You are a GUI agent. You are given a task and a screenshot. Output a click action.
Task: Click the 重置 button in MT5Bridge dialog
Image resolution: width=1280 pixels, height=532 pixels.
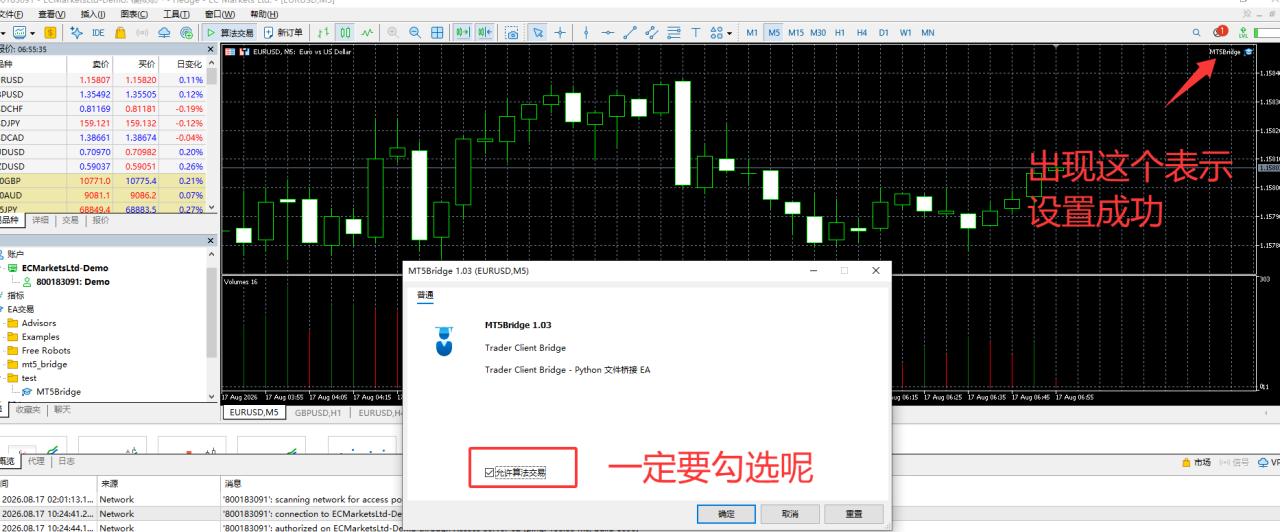[854, 514]
